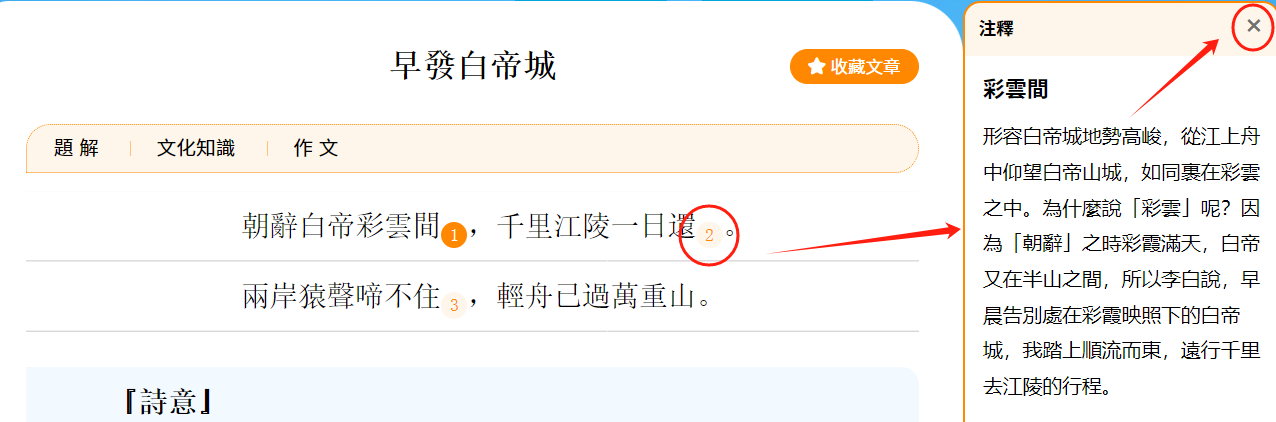Open annotation marker 2 after 一日還
This screenshot has width=1276, height=422.
pos(709,236)
